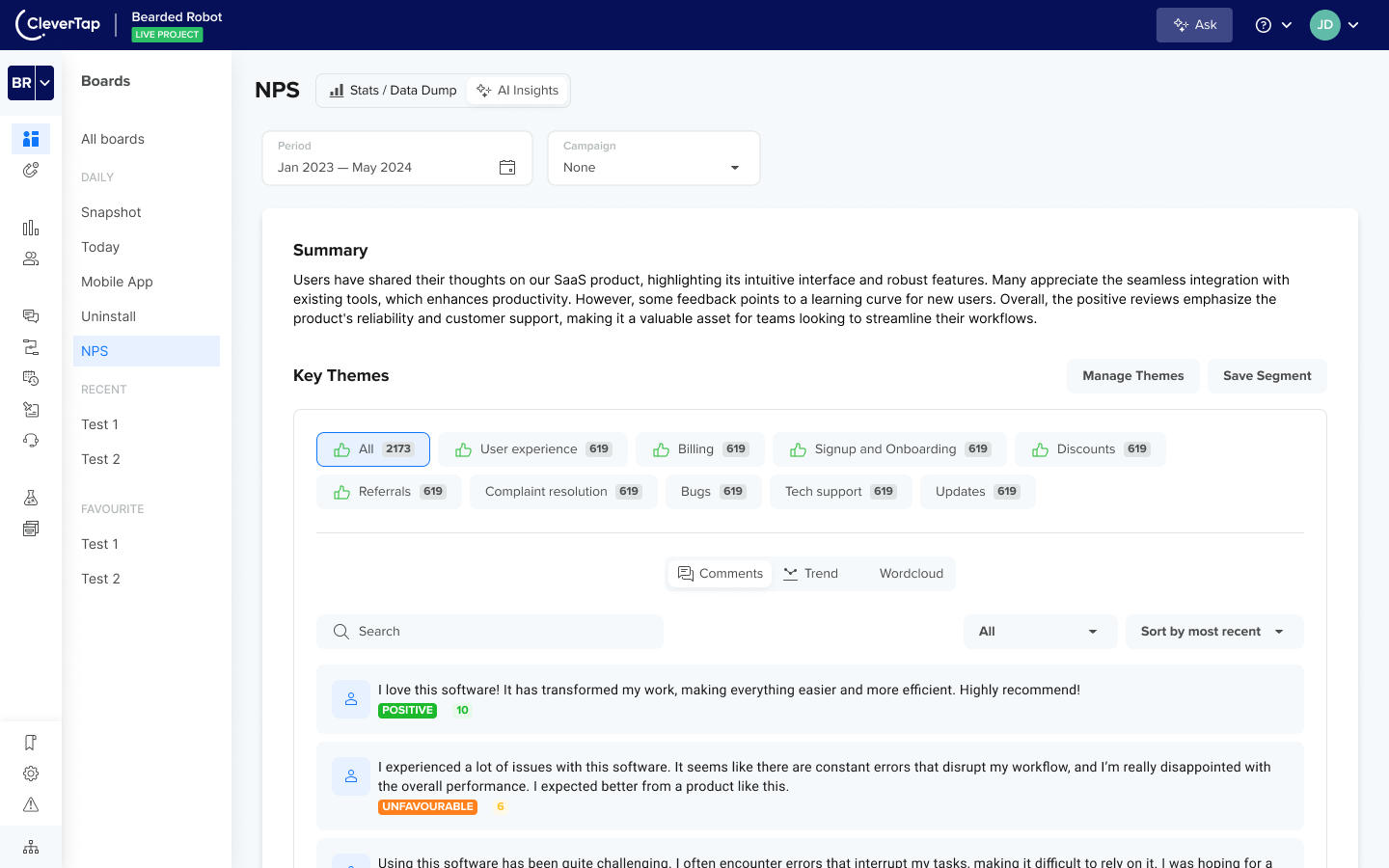Image resolution: width=1389 pixels, height=868 pixels.
Task: Click the Ask button
Action: click(x=1194, y=25)
